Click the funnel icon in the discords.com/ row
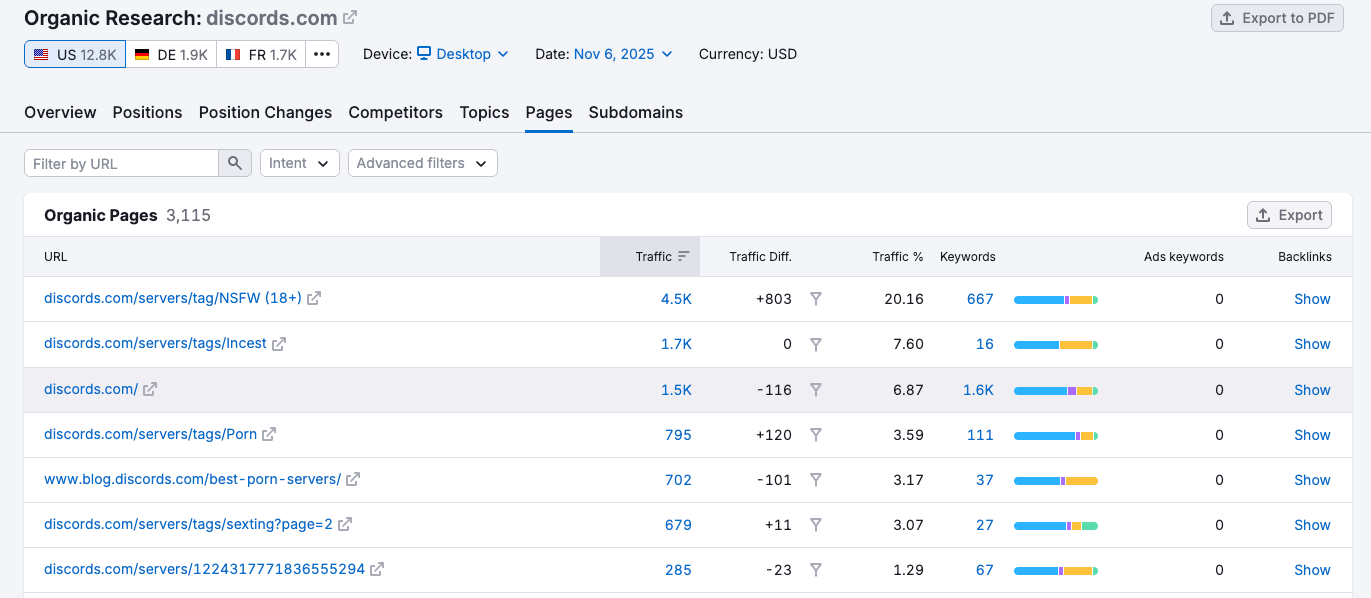 (816, 390)
